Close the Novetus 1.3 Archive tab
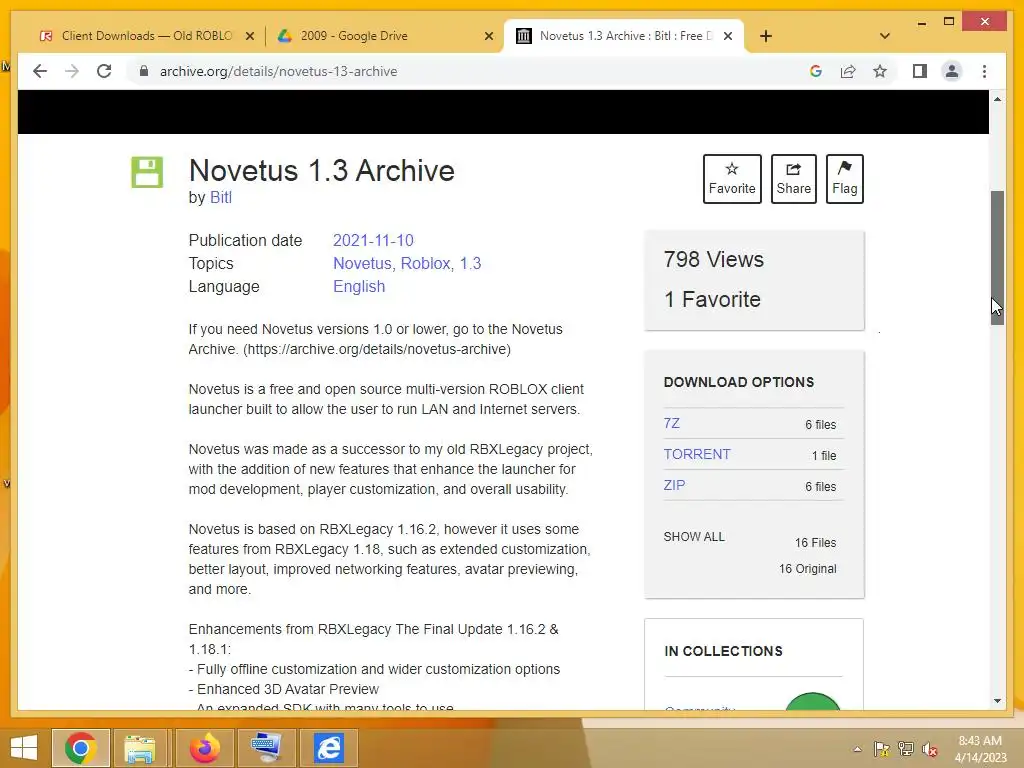Viewport: 1024px width, 768px height. [x=728, y=36]
